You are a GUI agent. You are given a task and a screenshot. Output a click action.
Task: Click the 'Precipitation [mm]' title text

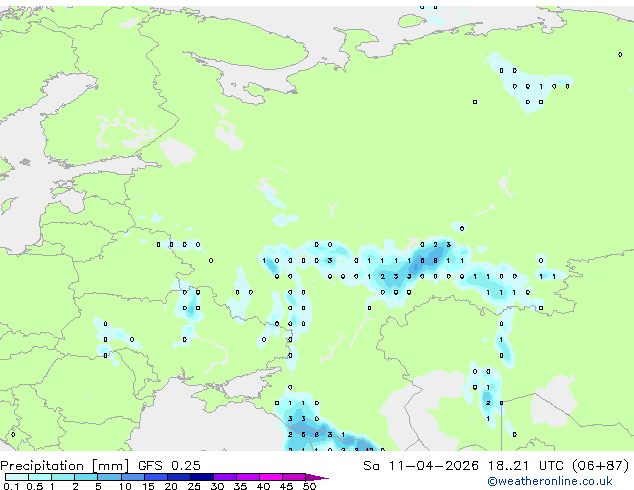tap(65, 466)
